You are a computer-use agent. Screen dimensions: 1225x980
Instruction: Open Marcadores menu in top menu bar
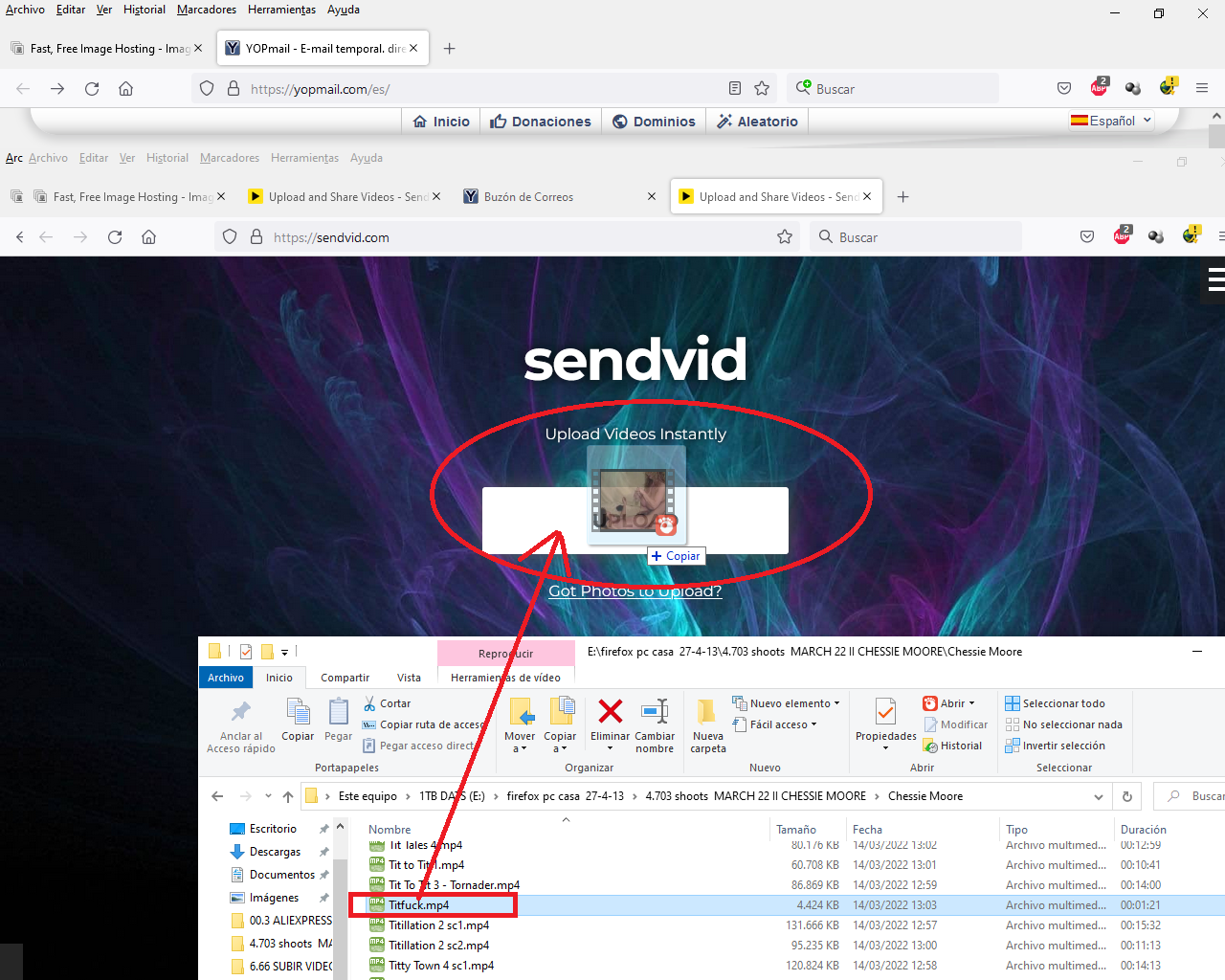(x=207, y=10)
